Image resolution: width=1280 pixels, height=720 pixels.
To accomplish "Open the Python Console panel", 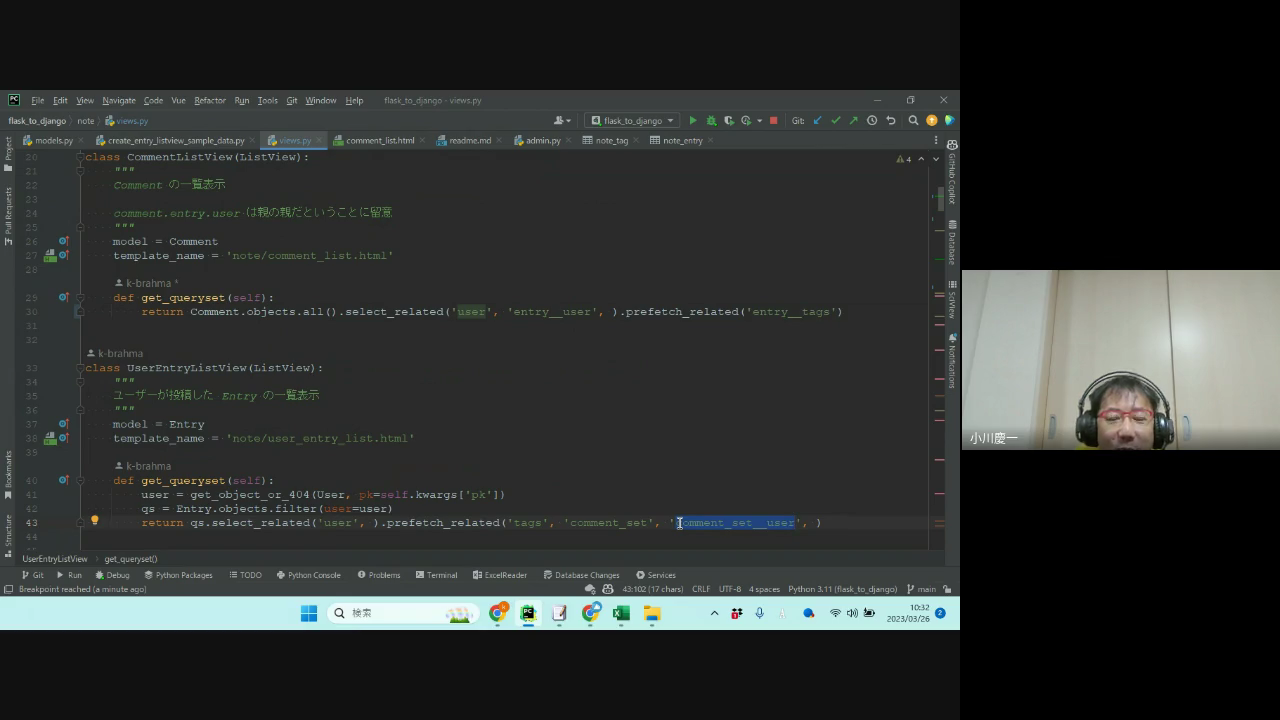I will (309, 575).
